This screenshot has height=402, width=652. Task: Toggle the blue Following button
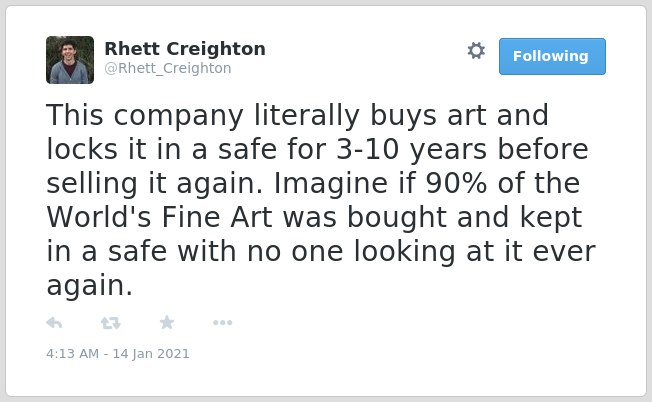(x=552, y=57)
